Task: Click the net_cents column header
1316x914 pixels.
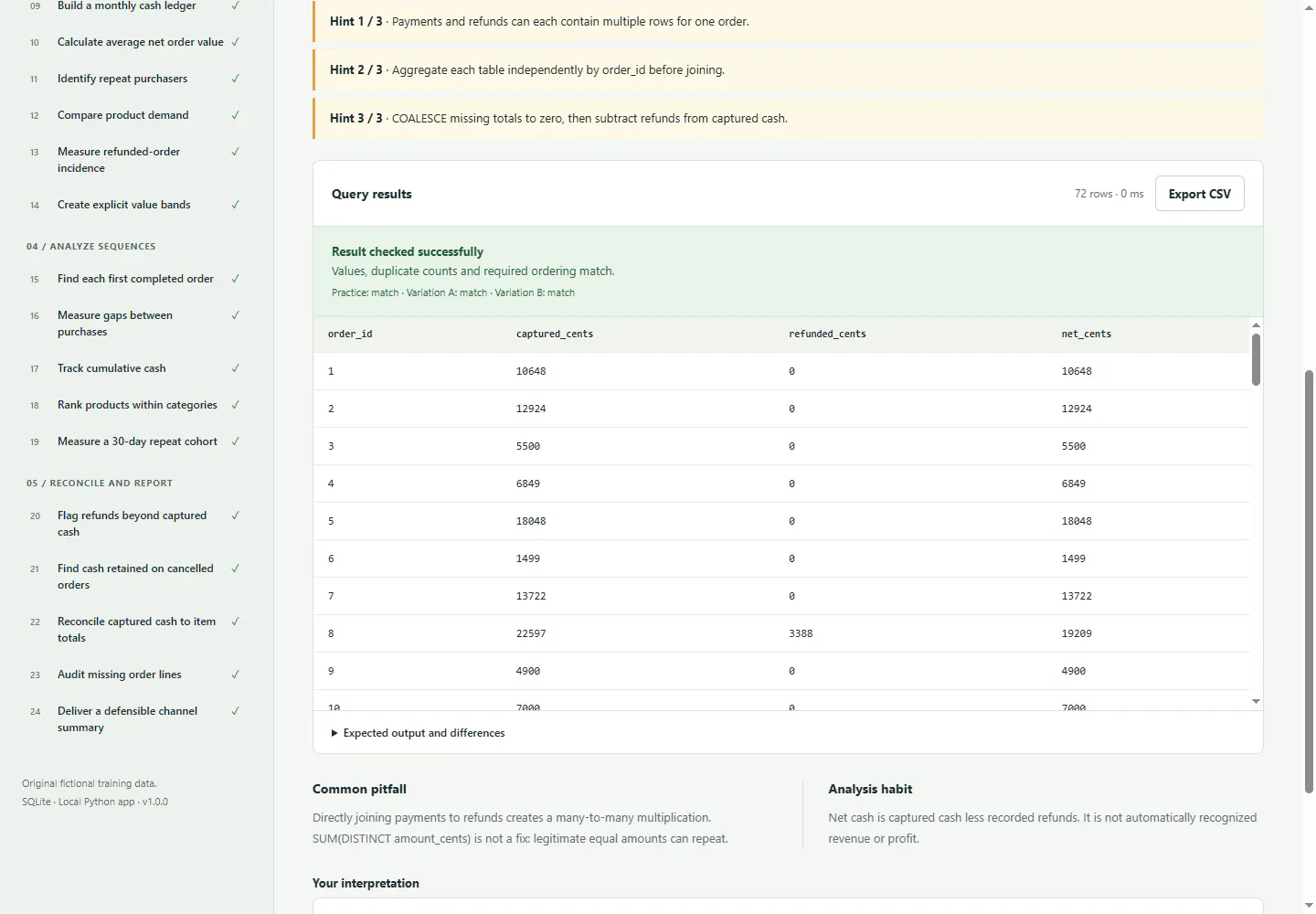Action: click(1087, 335)
